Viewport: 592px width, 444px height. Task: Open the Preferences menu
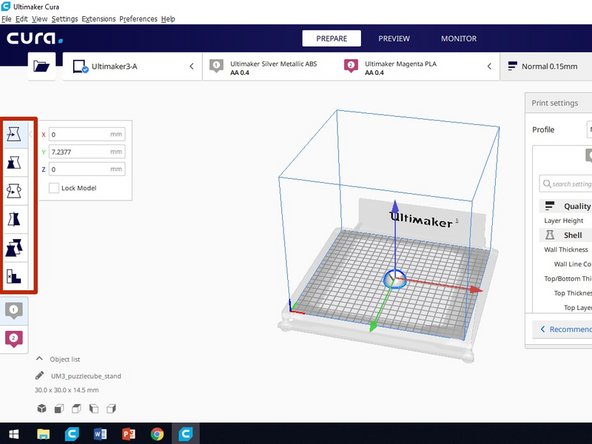tap(138, 18)
